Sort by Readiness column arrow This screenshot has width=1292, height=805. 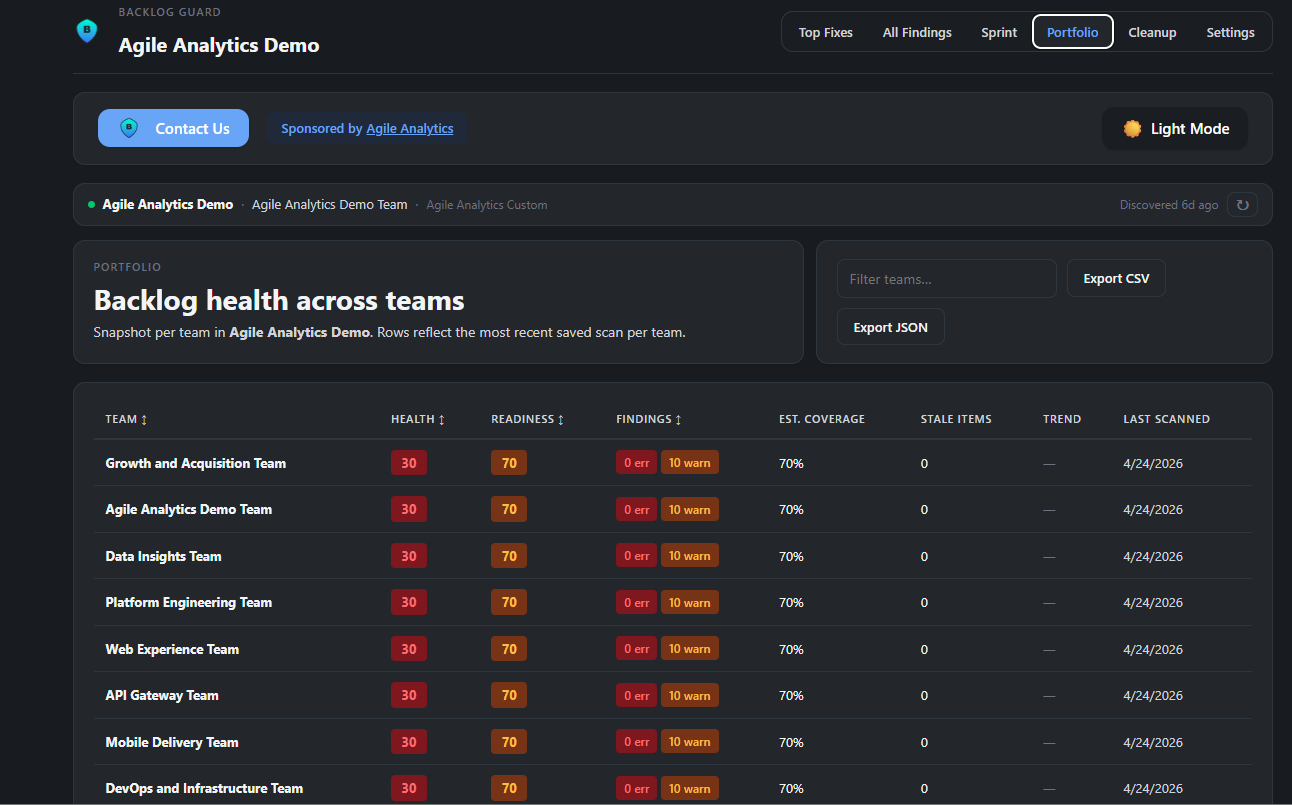pyautogui.click(x=560, y=420)
